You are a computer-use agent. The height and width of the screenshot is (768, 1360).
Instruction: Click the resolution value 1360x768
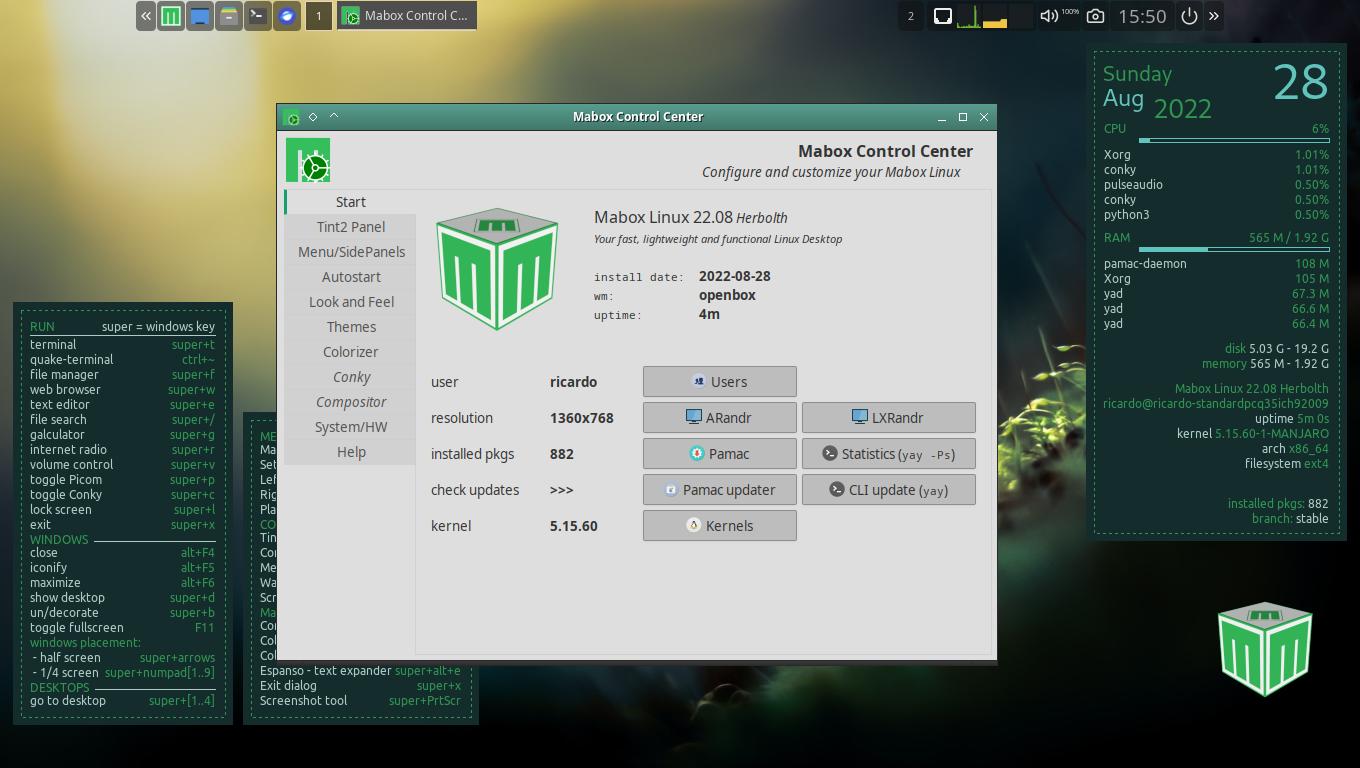point(581,418)
